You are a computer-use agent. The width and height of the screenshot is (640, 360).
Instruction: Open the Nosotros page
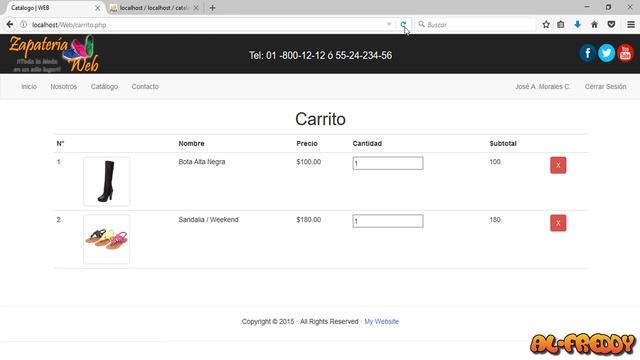[x=64, y=87]
